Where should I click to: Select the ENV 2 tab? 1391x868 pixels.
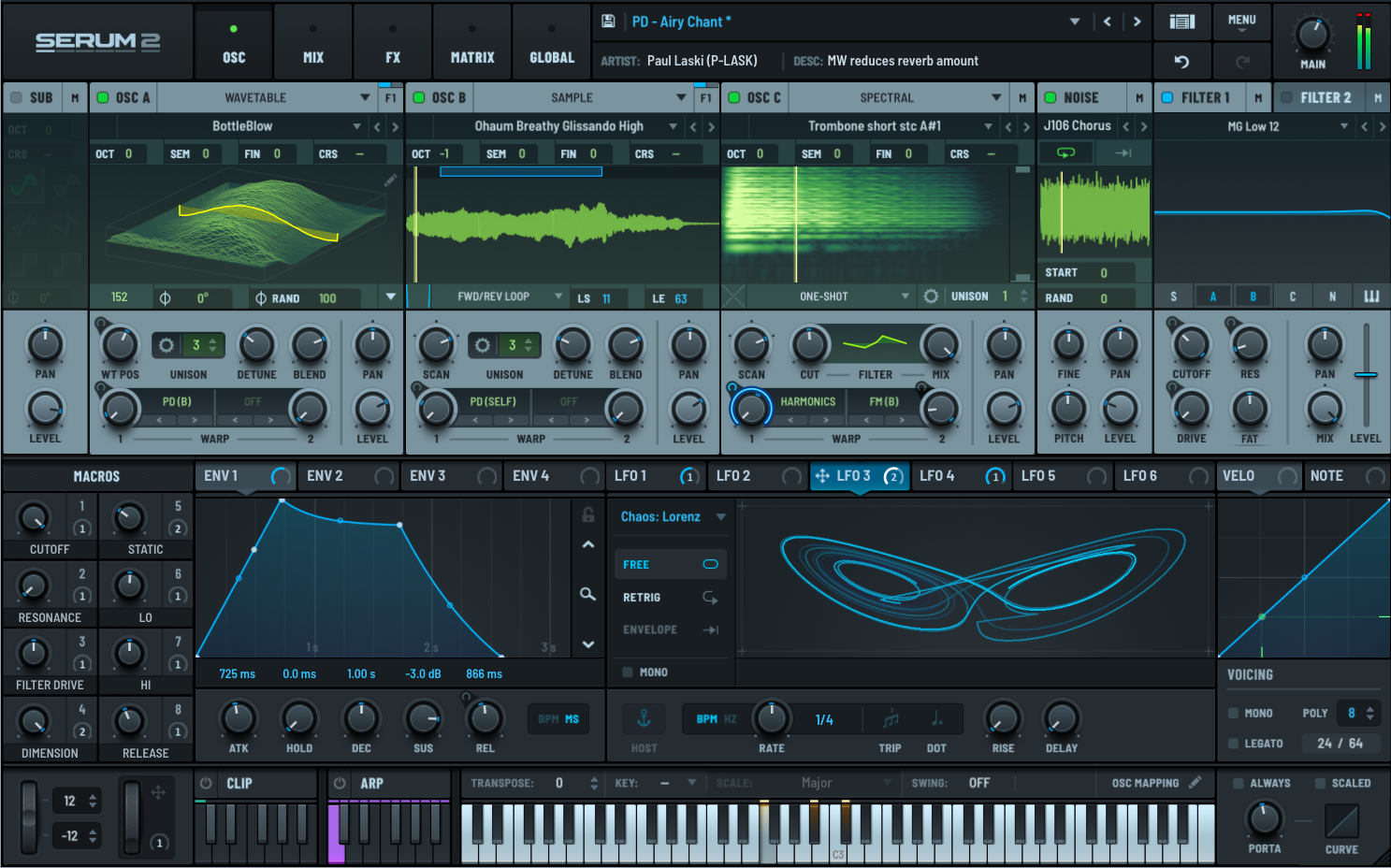point(326,476)
